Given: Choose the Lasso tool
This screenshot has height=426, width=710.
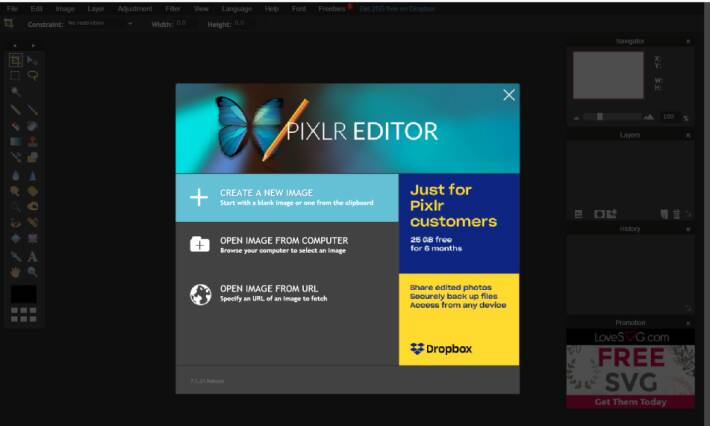Looking at the screenshot, I should tap(32, 76).
